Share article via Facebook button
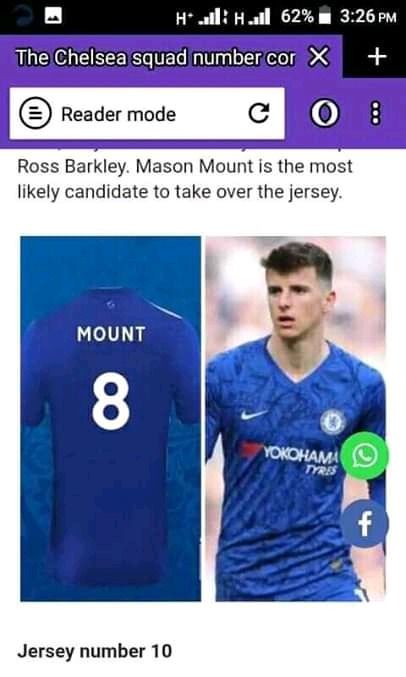This screenshot has height=677, width=406. point(365,524)
